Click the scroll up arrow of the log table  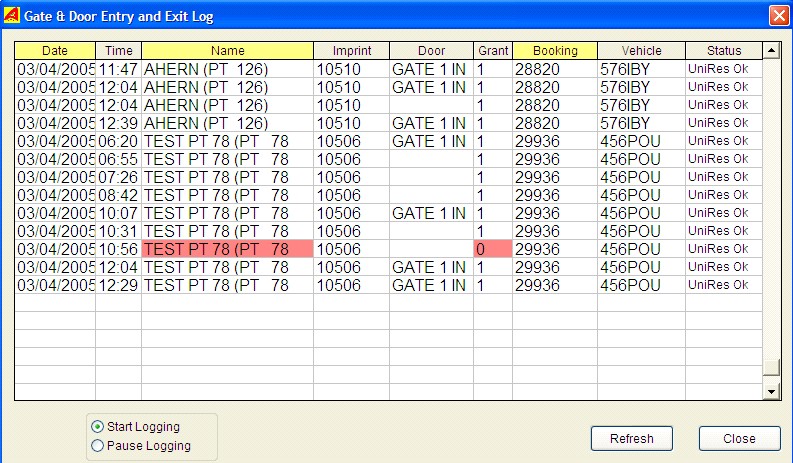tap(771, 50)
